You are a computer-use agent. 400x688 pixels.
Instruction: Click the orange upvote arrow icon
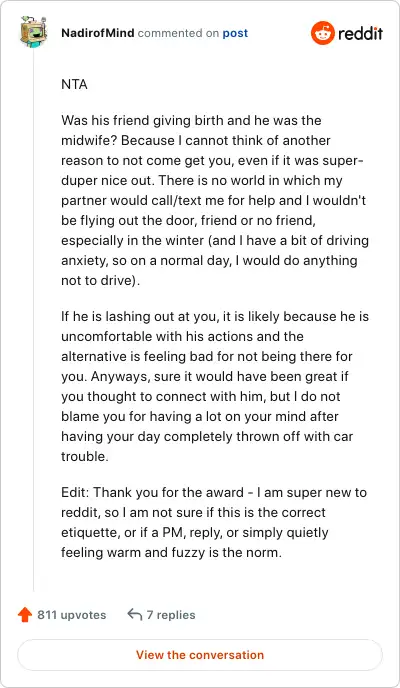25,615
